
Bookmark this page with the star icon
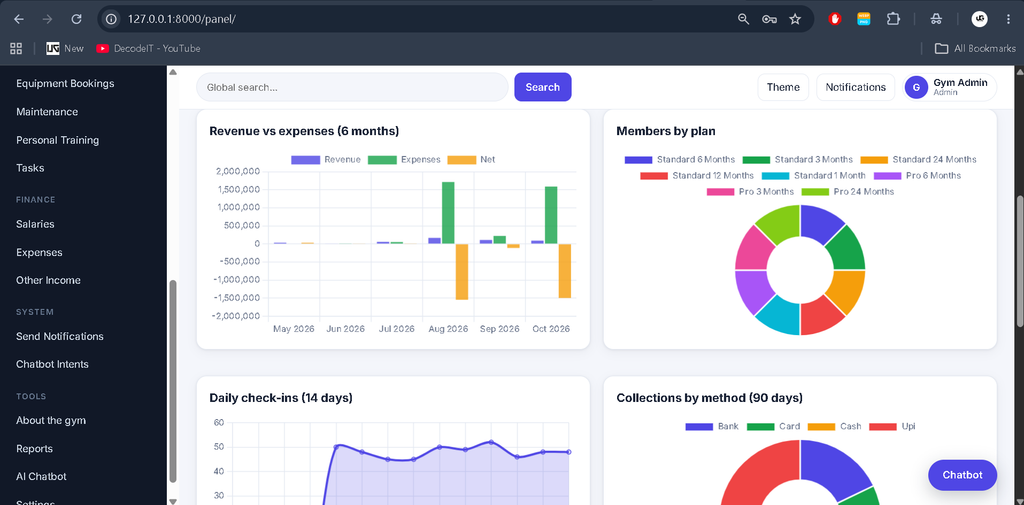click(x=795, y=19)
